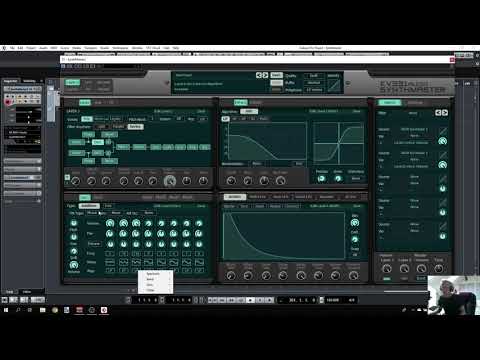The height and width of the screenshot is (360, 480).
Task: Choose the first entry in waveform popup menu
Action: (x=155, y=274)
